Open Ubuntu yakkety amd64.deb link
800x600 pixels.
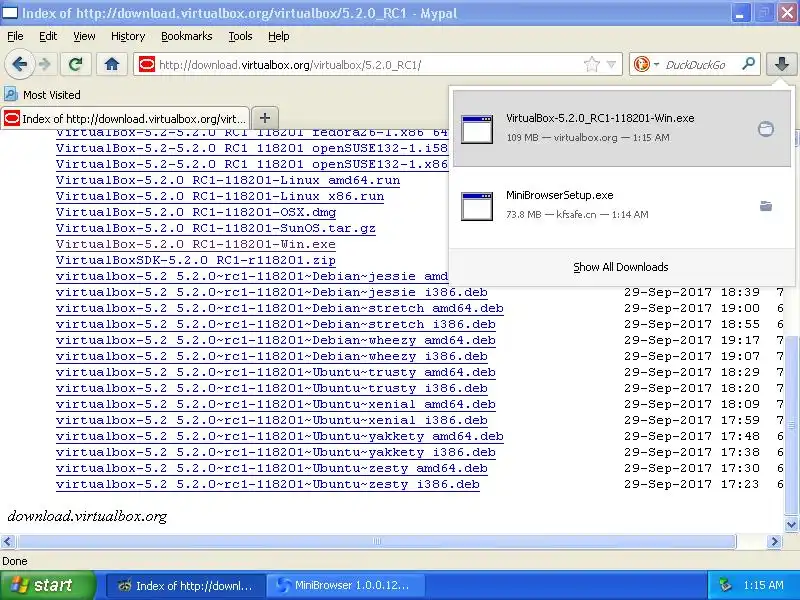click(280, 436)
